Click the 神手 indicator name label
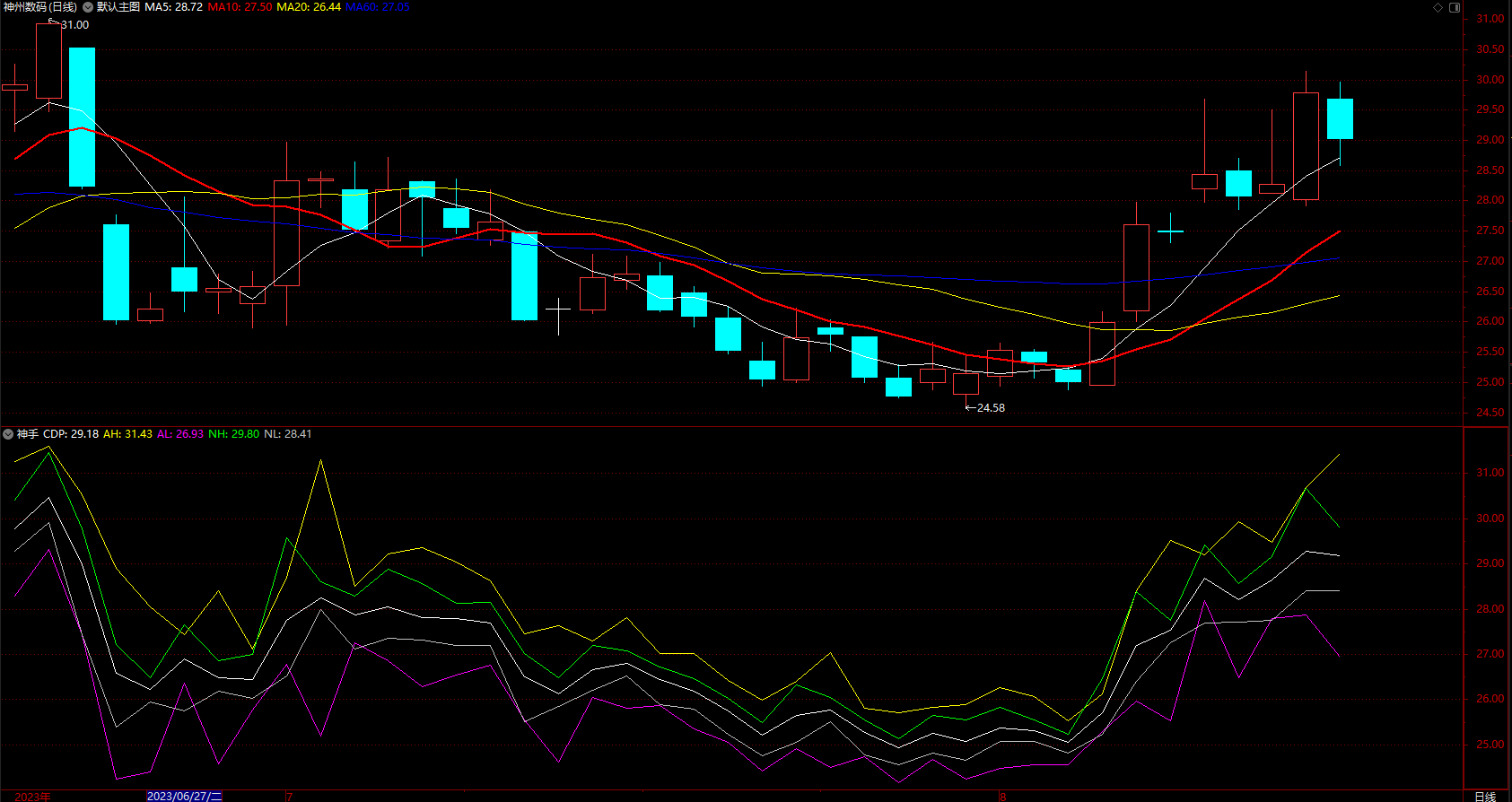Screen dimensions: 1512x802 click(x=28, y=434)
